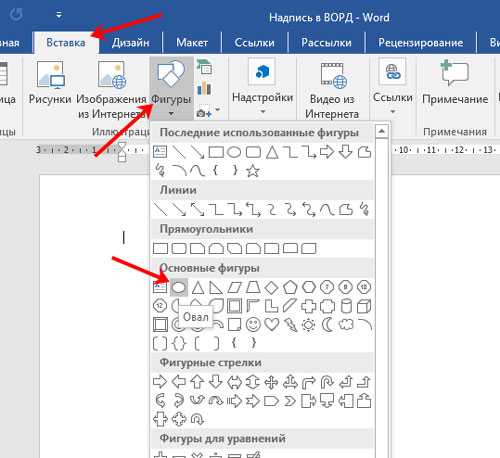This screenshot has height=458, width=500.
Task: Pick the lightning bolt shape
Action: coord(291,324)
